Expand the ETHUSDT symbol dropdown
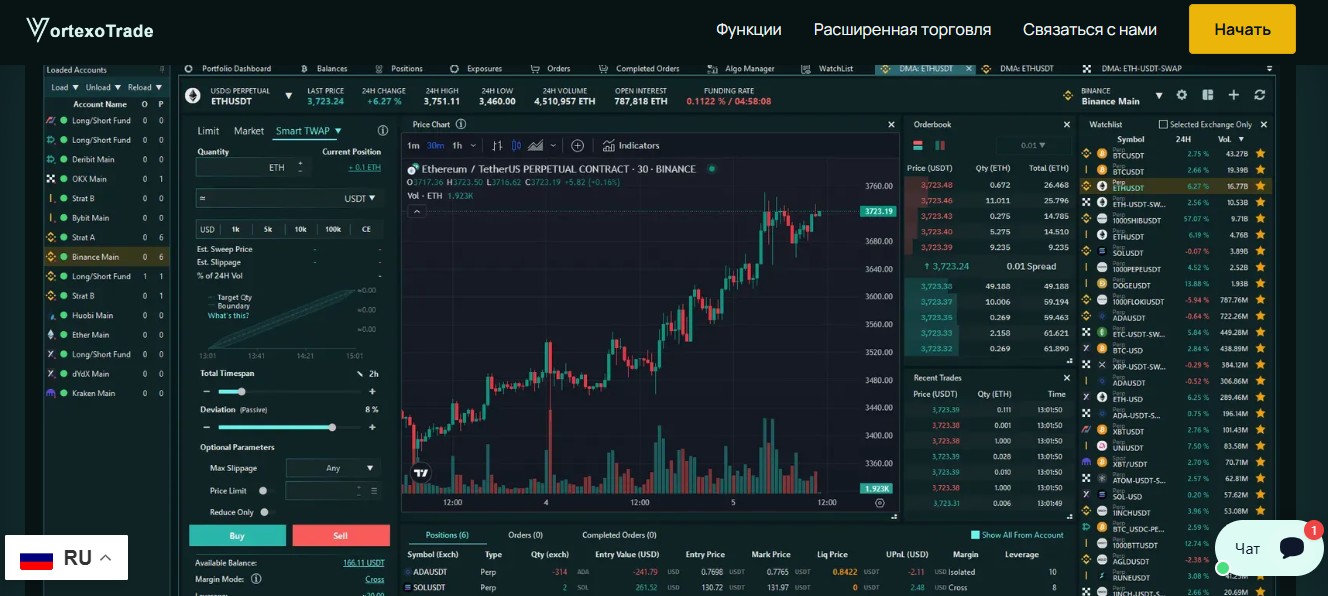This screenshot has width=1328, height=596. click(289, 96)
